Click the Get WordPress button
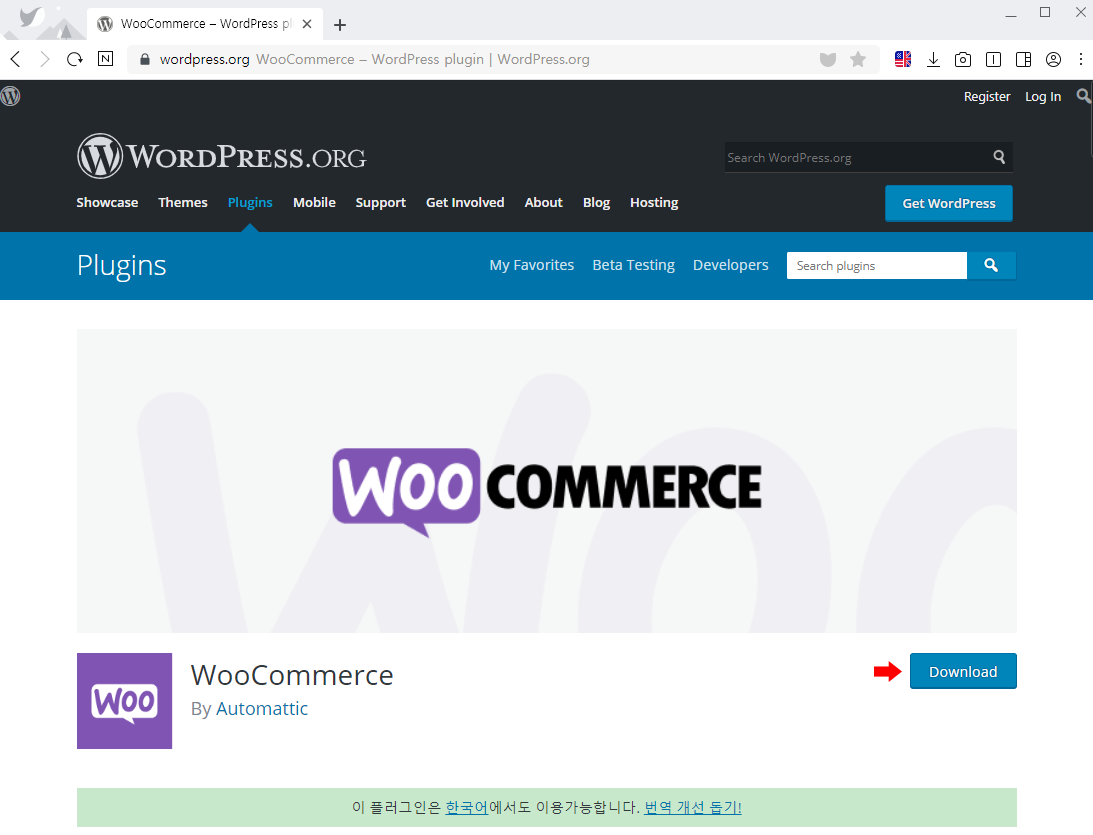This screenshot has height=835, width=1093. (x=949, y=204)
